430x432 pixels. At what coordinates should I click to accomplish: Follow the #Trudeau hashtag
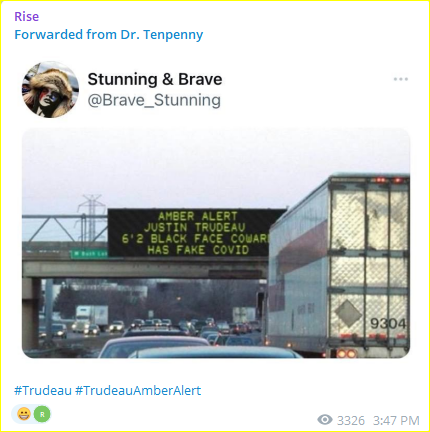point(43,390)
